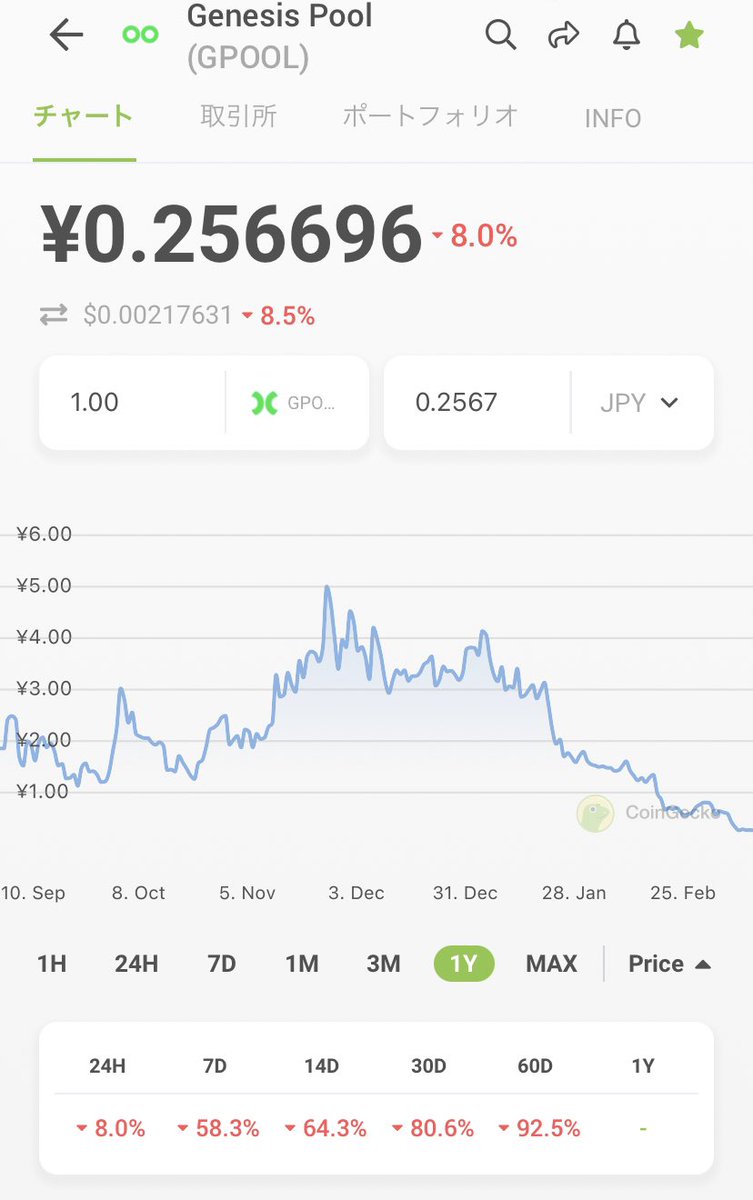753x1200 pixels.
Task: Tap the Genesis Pool (GPOOL) title
Action: 280,36
